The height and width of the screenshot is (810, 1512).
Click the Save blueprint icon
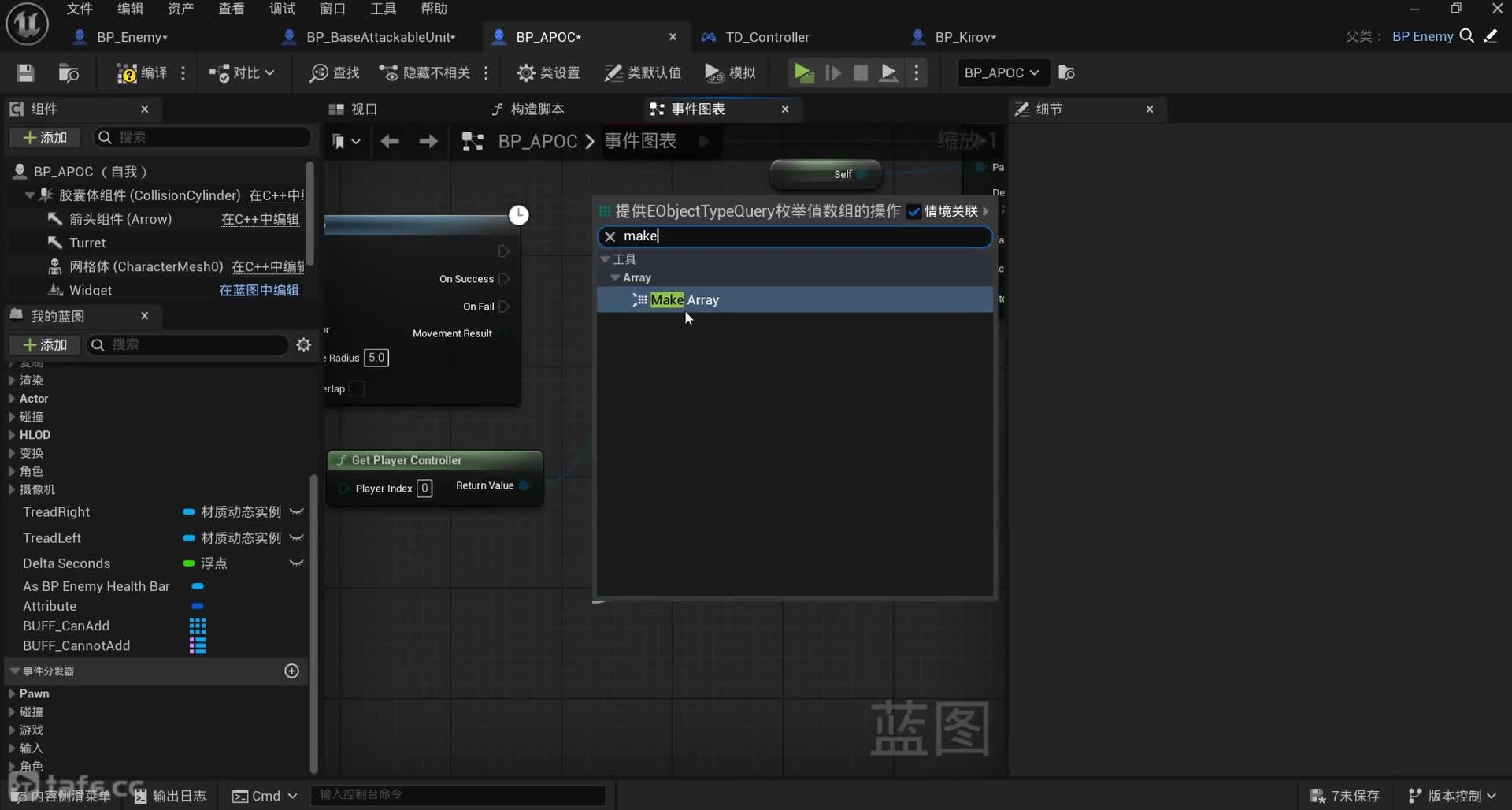25,72
